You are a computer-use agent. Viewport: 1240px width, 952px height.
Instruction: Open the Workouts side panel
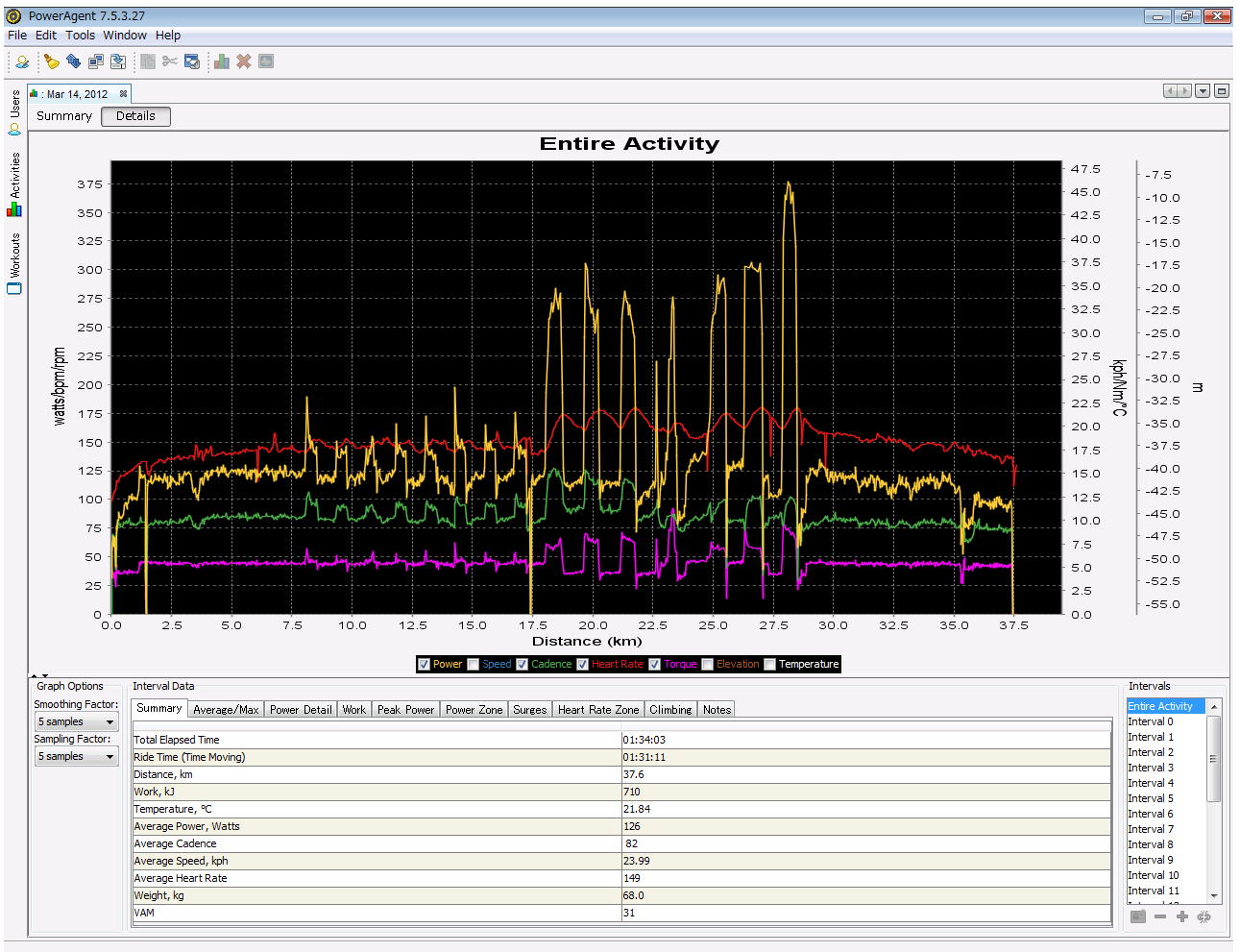pyautogui.click(x=14, y=263)
